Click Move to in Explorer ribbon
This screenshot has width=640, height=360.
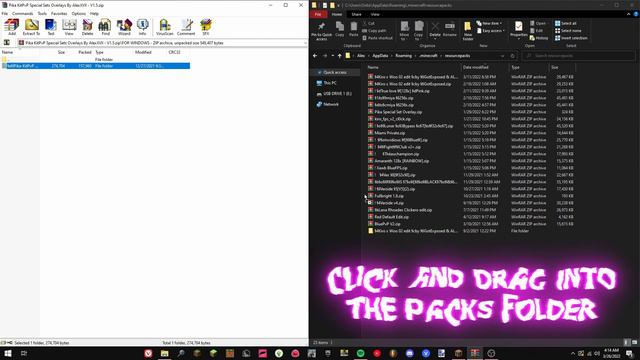click(404, 31)
